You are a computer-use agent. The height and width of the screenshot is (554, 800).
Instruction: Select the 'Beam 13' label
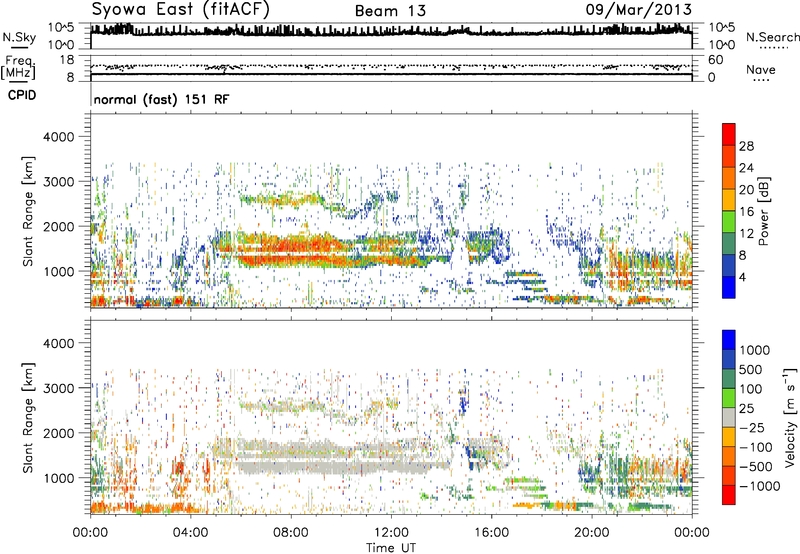[390, 11]
